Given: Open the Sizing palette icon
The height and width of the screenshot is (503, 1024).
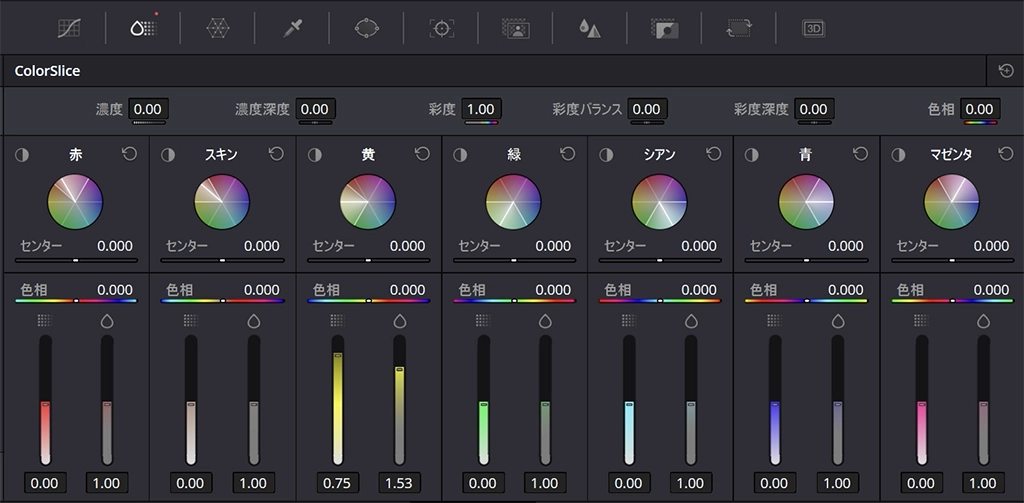Looking at the screenshot, I should pyautogui.click(x=739, y=28).
